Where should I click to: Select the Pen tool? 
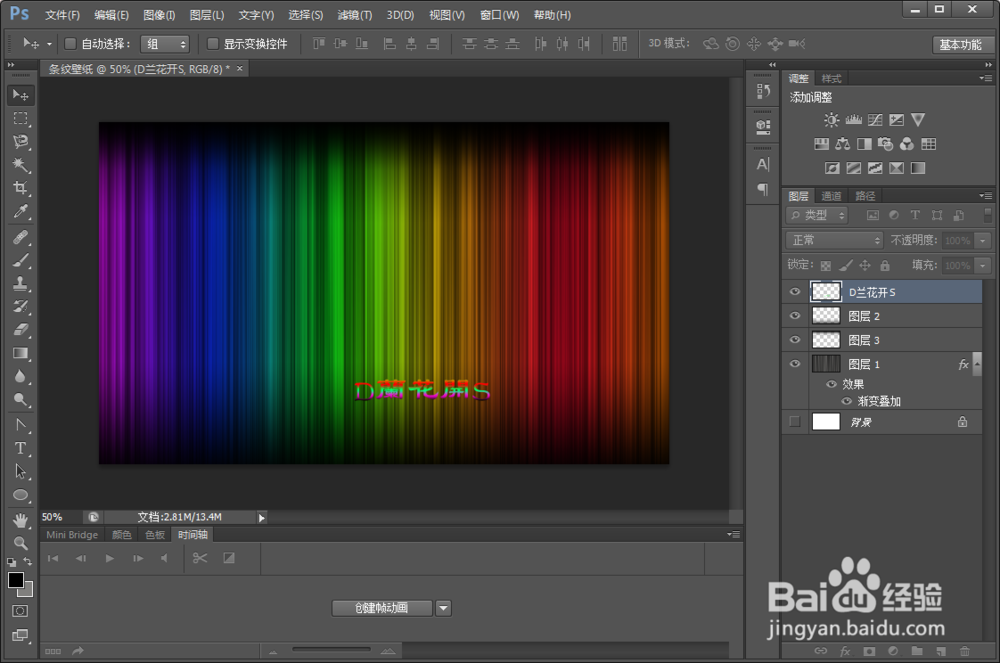(20, 425)
